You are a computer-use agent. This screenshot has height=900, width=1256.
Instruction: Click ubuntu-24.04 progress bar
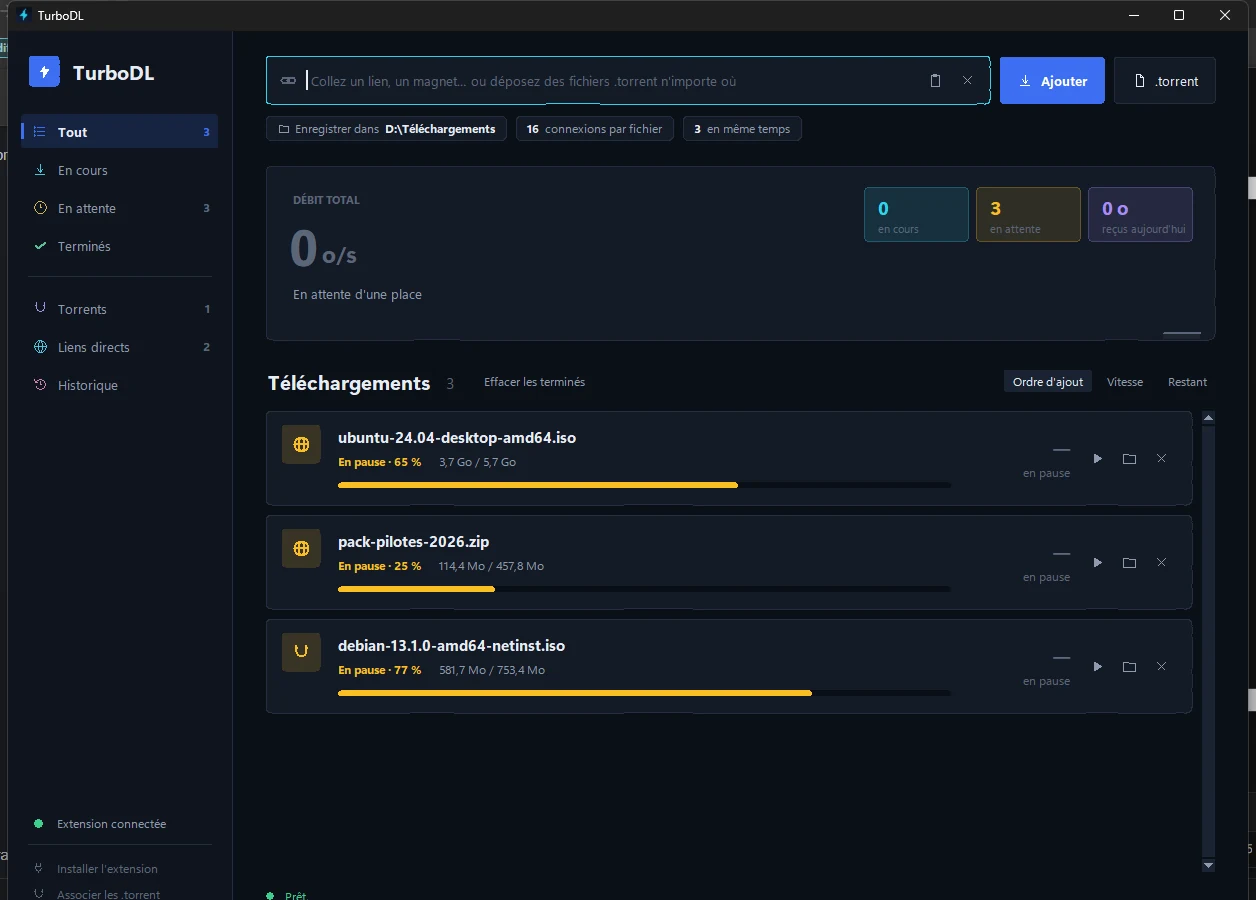pyautogui.click(x=644, y=485)
